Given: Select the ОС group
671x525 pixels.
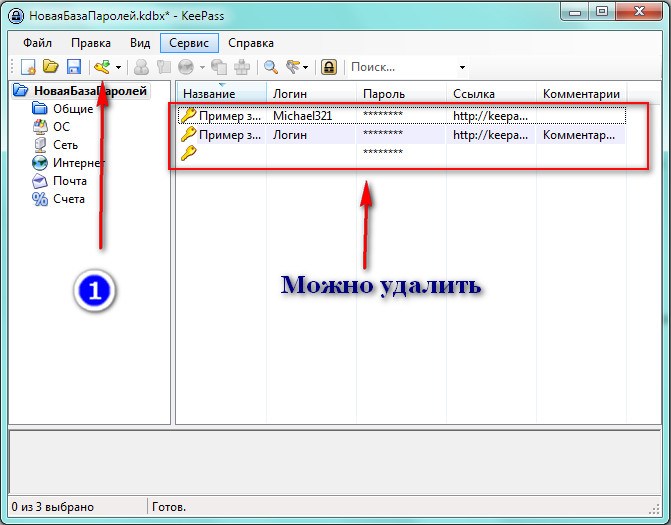Looking at the screenshot, I should 61,127.
